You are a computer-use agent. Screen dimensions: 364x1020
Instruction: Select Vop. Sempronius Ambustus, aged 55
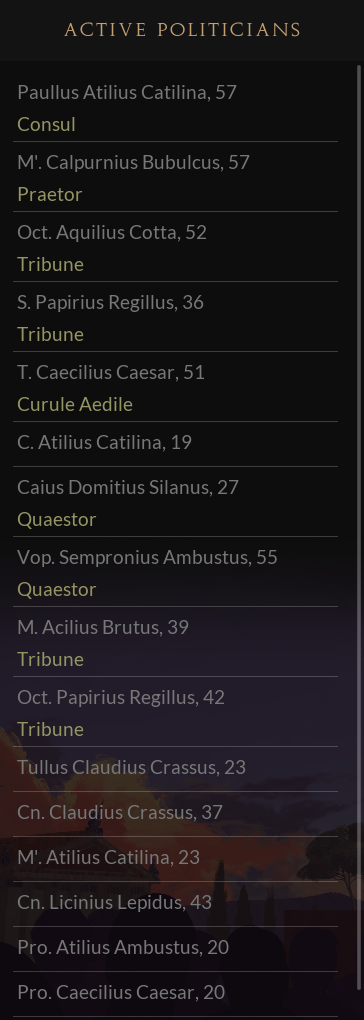tap(176, 572)
